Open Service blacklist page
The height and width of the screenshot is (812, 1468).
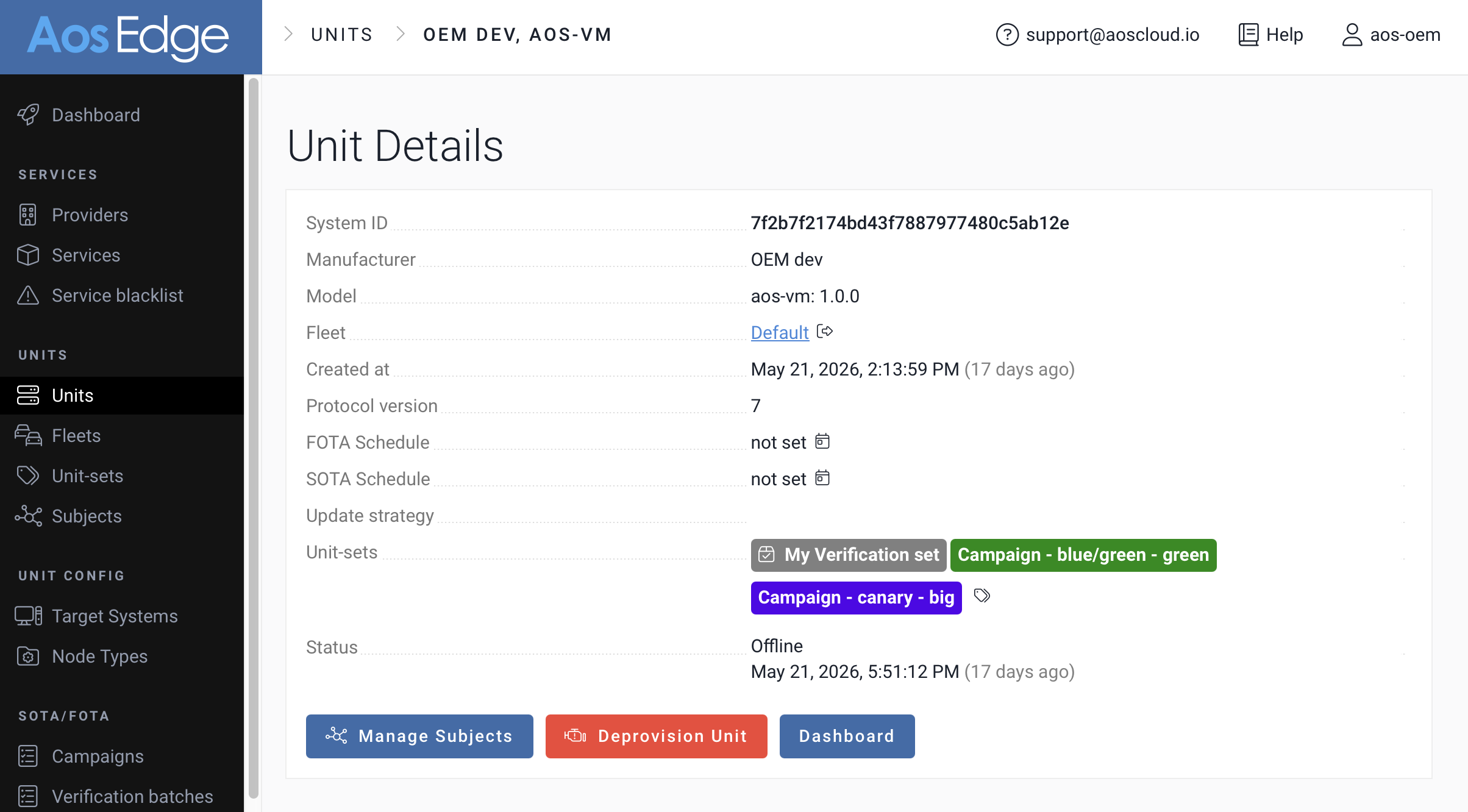pyautogui.click(x=118, y=295)
